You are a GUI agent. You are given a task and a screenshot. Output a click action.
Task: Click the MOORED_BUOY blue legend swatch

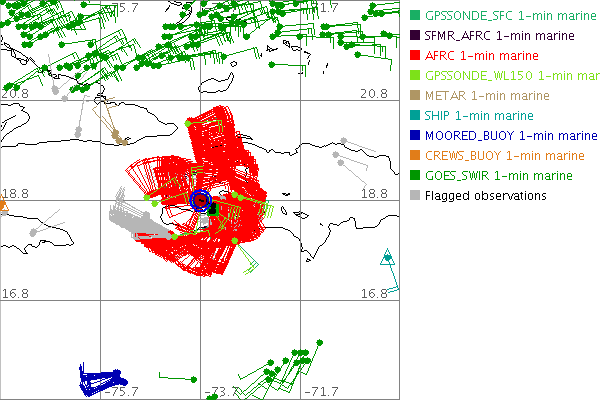pos(414,136)
